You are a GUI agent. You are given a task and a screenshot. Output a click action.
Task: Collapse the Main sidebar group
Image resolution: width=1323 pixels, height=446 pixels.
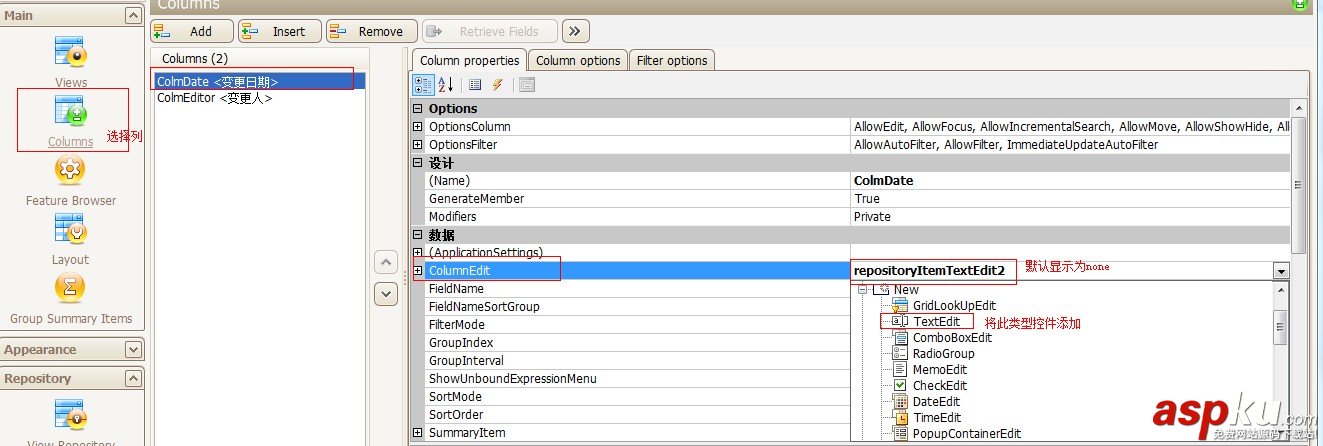tap(133, 16)
